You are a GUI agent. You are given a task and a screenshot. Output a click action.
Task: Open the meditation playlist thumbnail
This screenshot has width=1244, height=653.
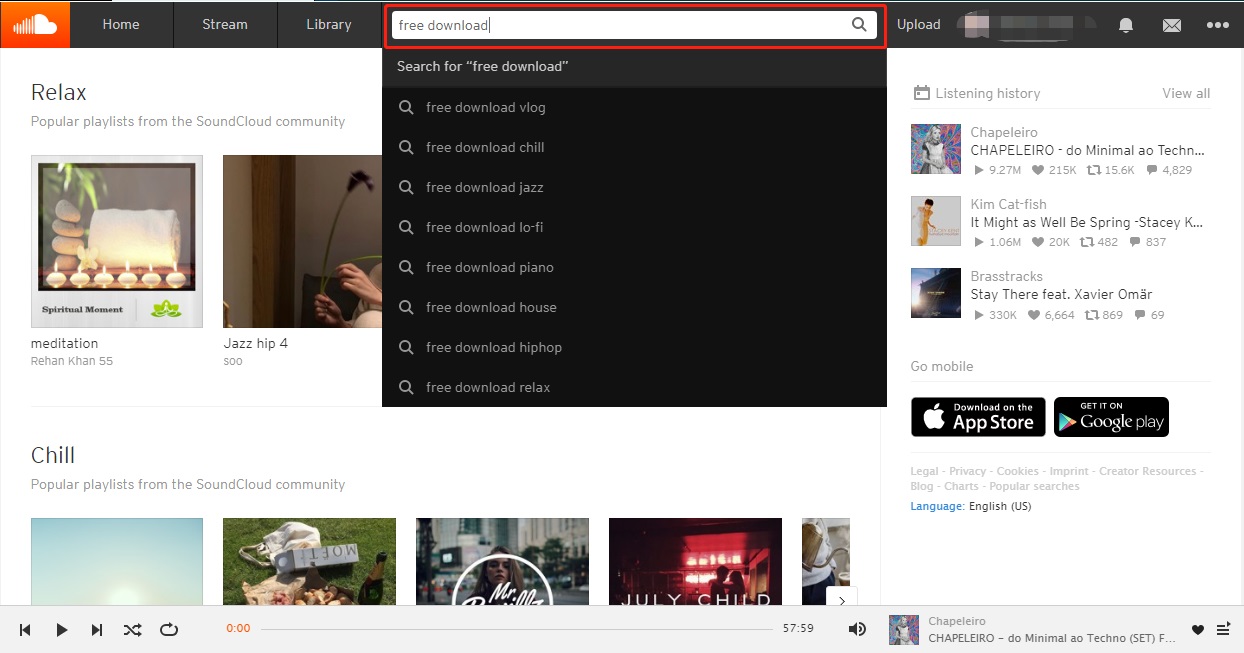(117, 241)
